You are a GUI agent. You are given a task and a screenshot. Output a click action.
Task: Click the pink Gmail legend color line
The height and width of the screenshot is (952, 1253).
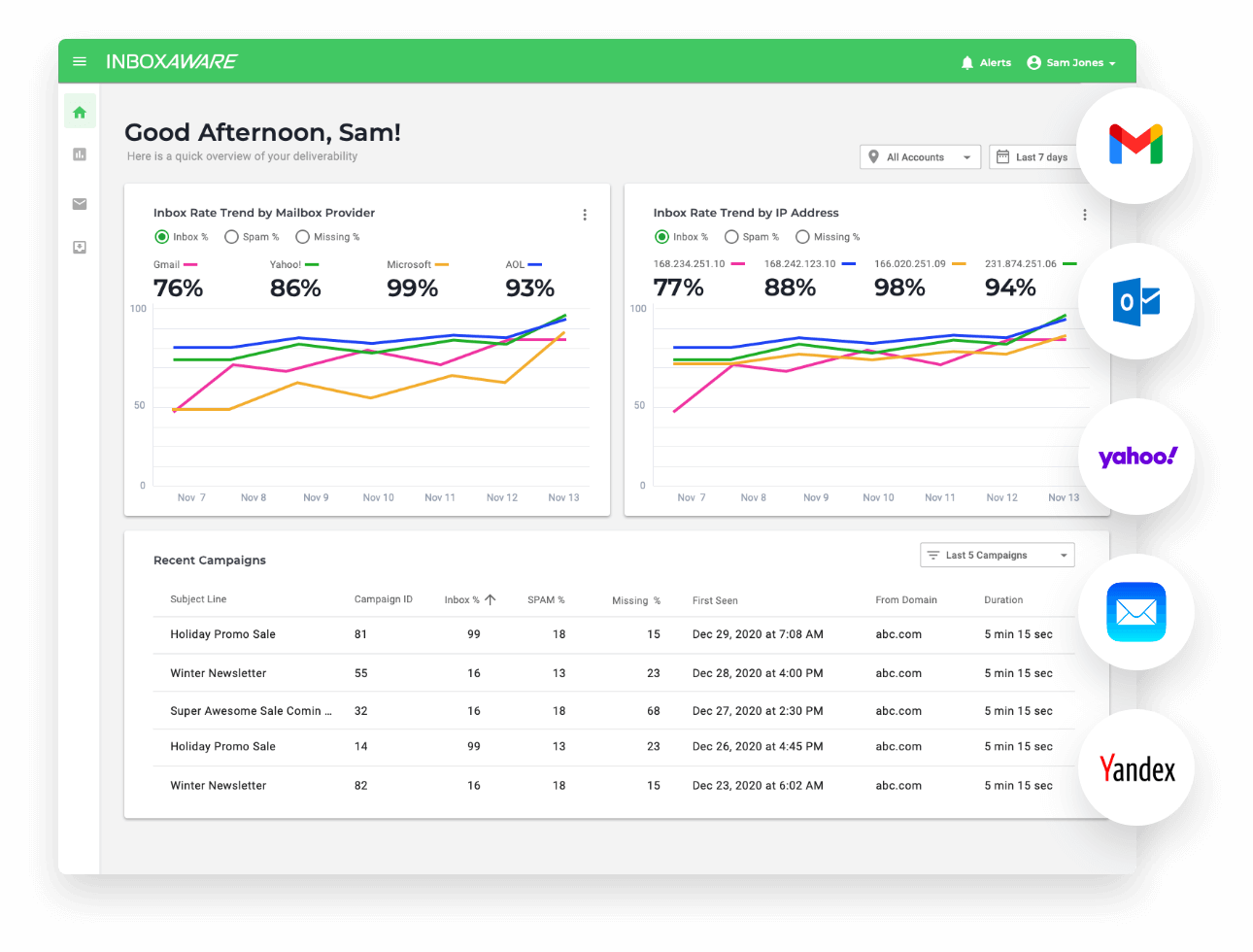pos(191,265)
